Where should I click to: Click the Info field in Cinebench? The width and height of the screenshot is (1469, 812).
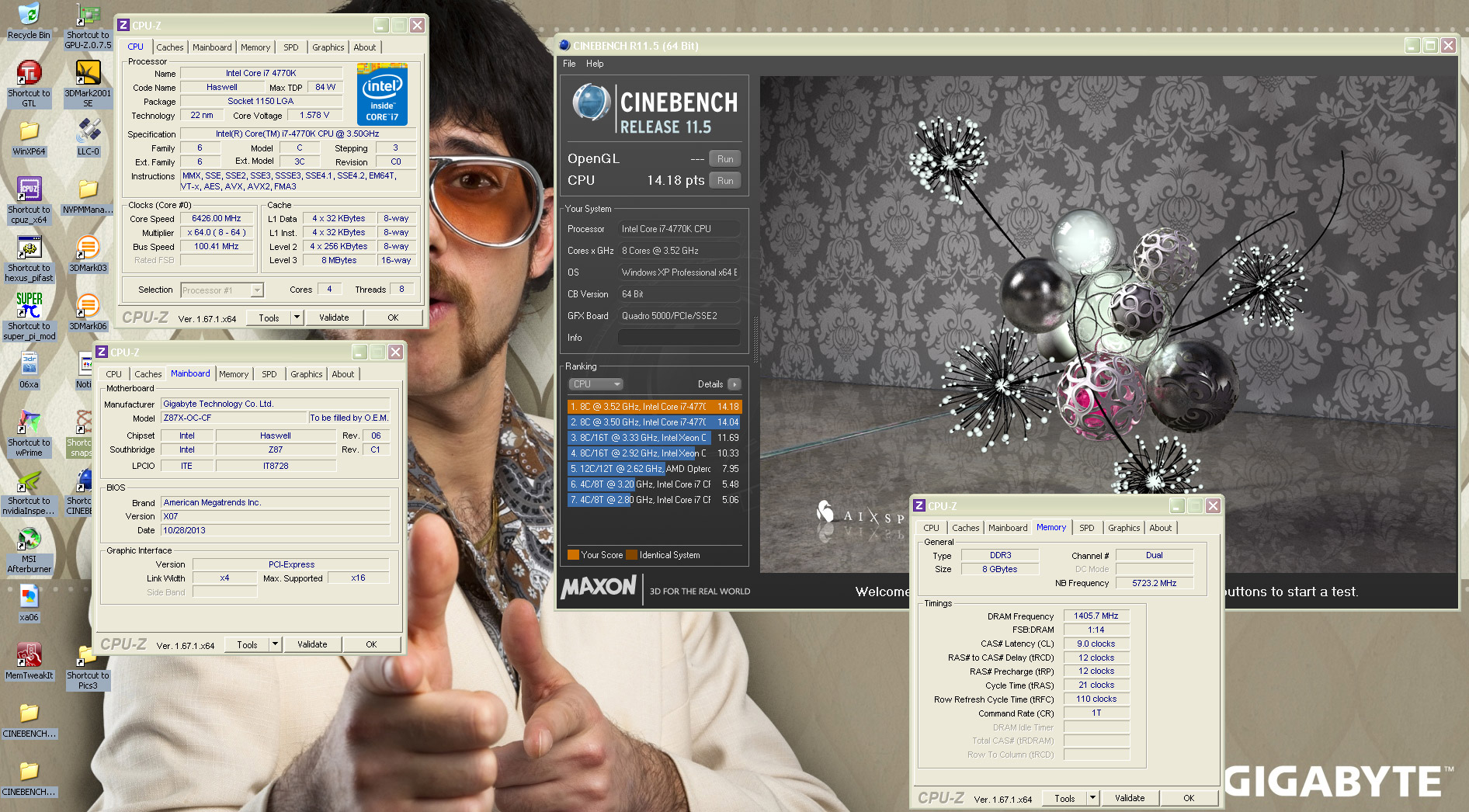[679, 338]
